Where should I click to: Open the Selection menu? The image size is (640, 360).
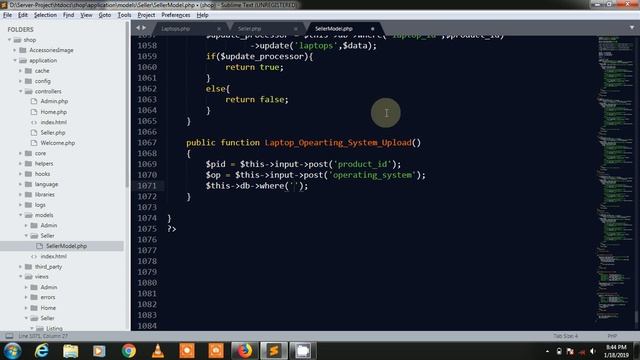tap(45, 15)
